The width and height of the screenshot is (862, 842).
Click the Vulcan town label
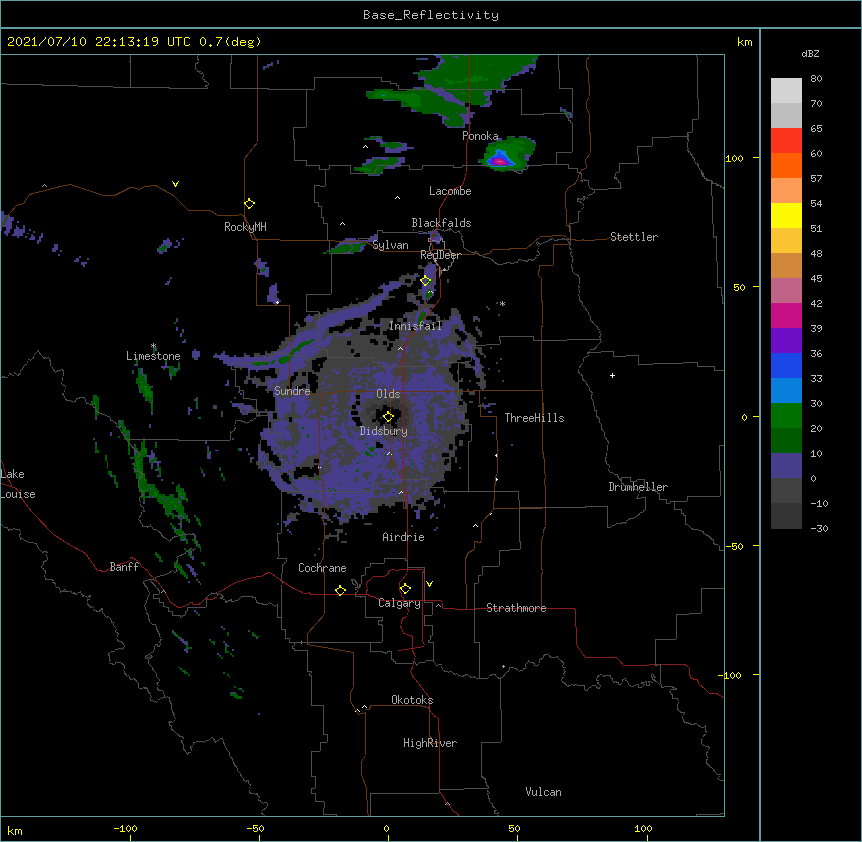(543, 792)
